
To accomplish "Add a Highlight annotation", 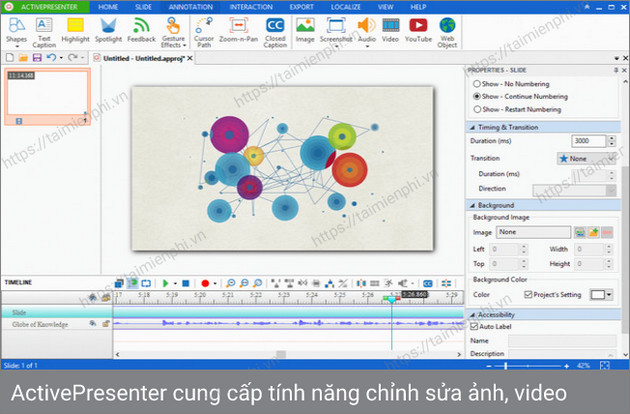I will click(75, 31).
